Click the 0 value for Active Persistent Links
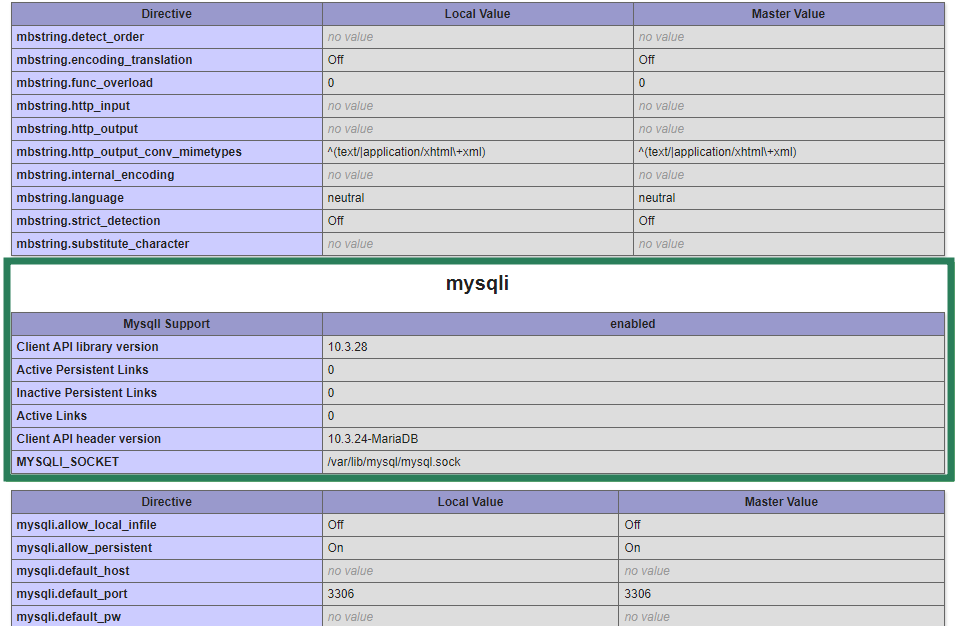969x626 pixels. click(331, 370)
